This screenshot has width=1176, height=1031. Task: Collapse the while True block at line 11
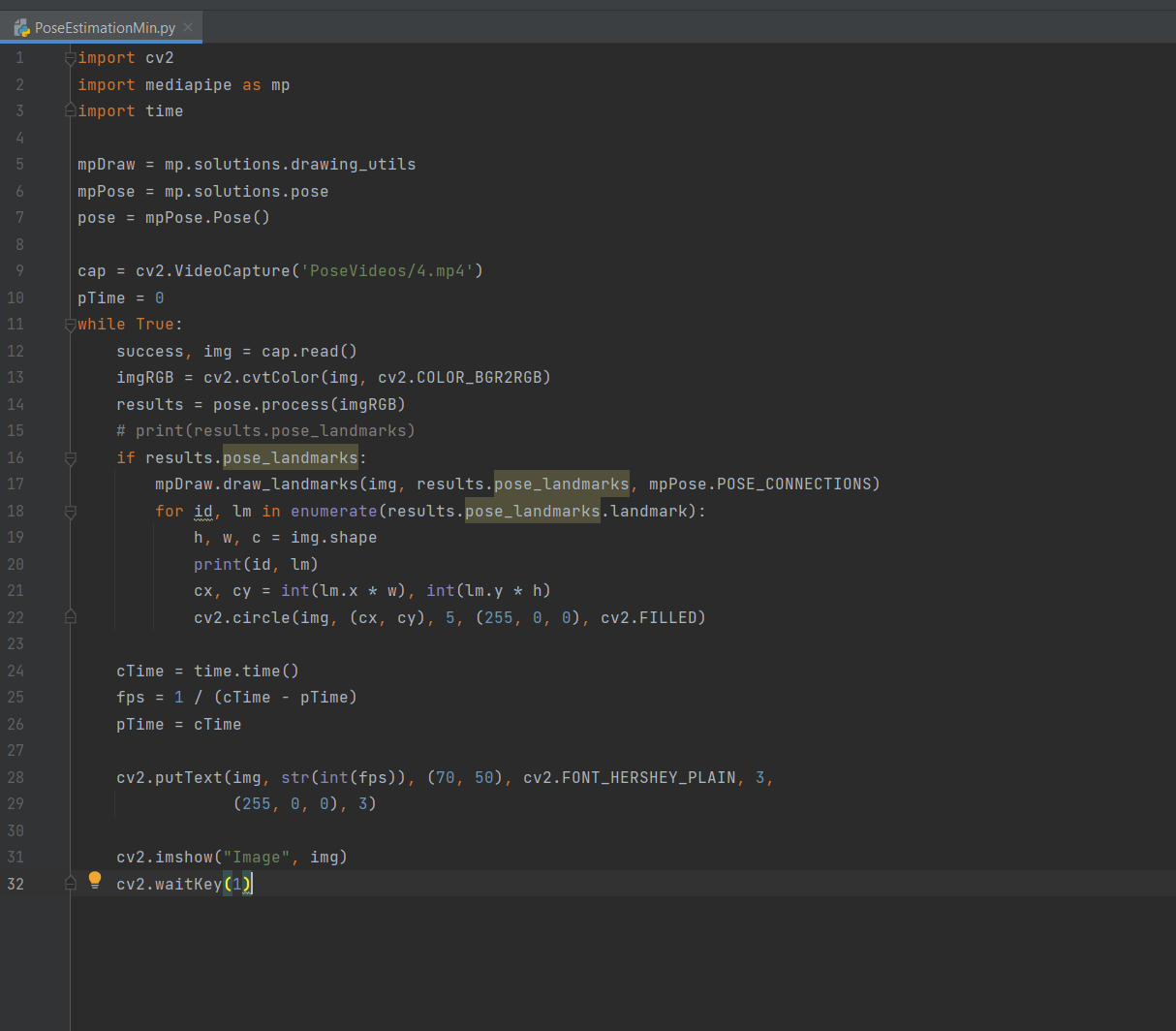point(70,325)
